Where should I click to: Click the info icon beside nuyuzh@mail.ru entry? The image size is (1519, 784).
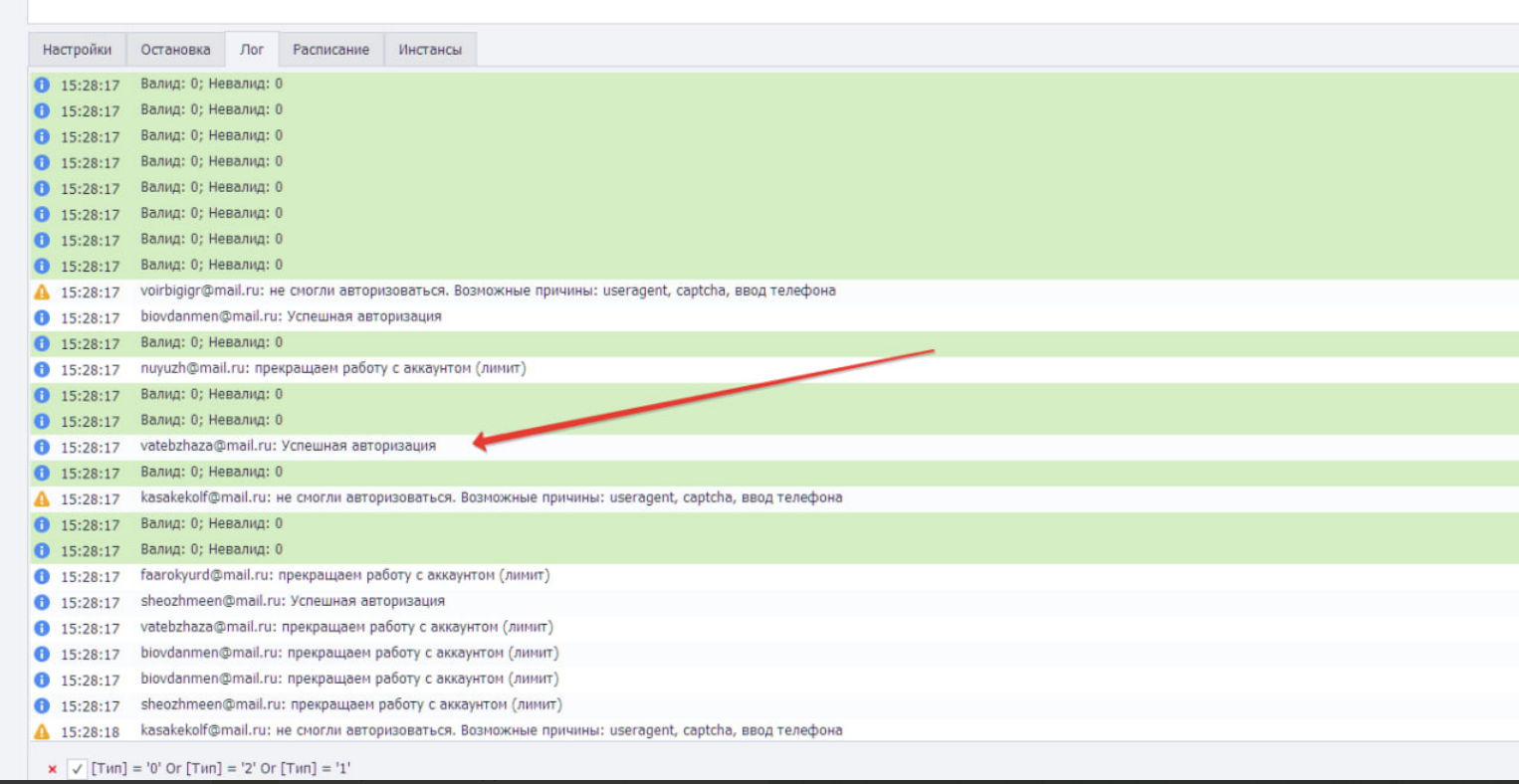42,369
